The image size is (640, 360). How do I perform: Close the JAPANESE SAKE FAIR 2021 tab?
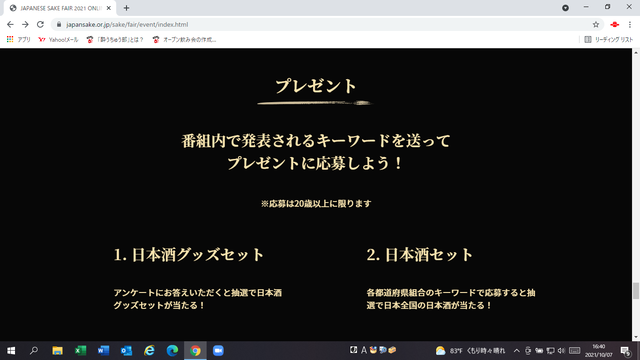tap(109, 8)
